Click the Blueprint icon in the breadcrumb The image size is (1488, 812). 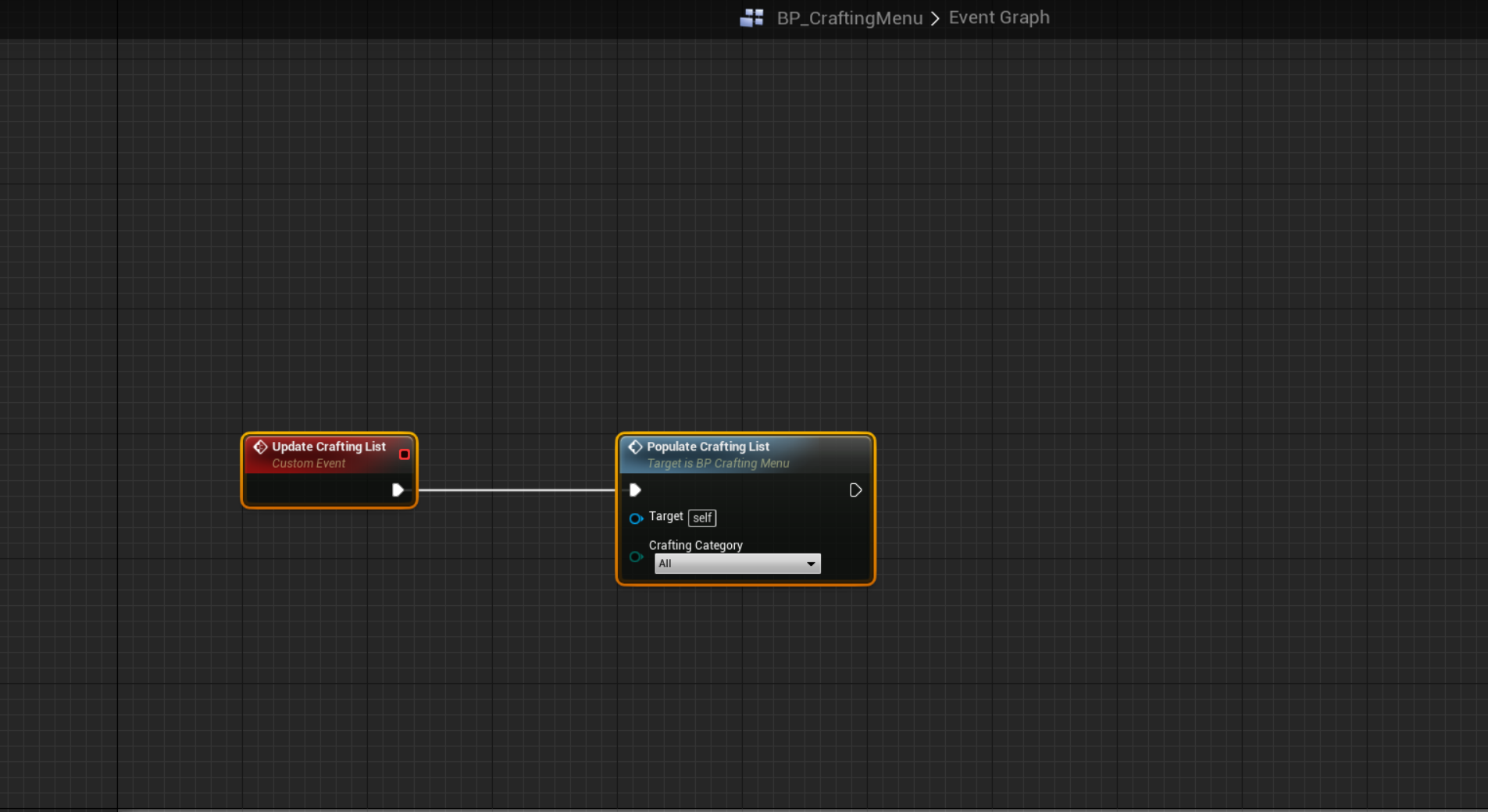751,18
